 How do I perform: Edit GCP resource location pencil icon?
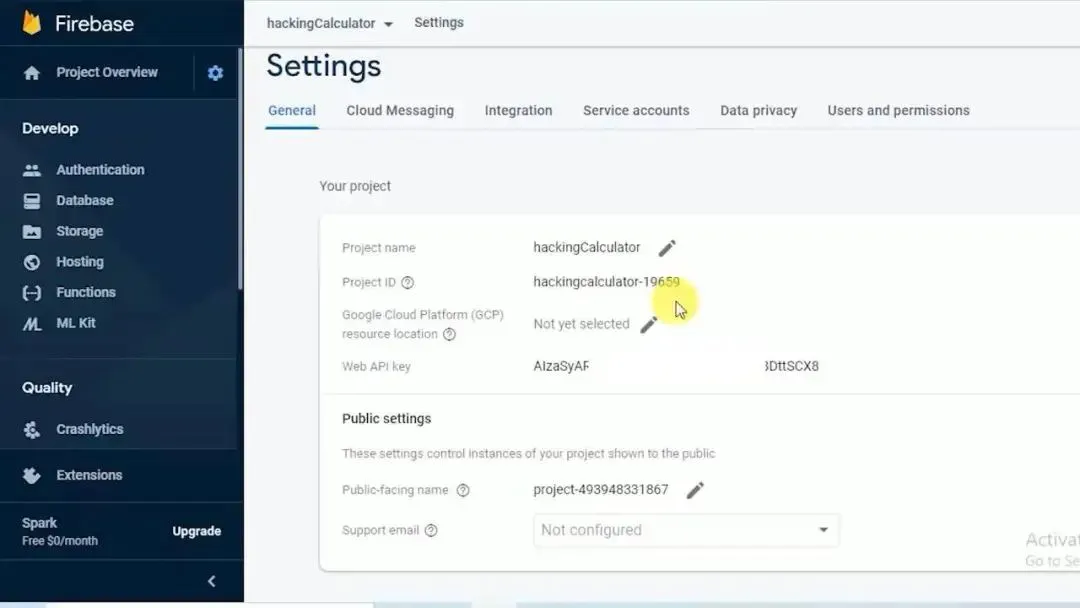pyautogui.click(x=649, y=324)
